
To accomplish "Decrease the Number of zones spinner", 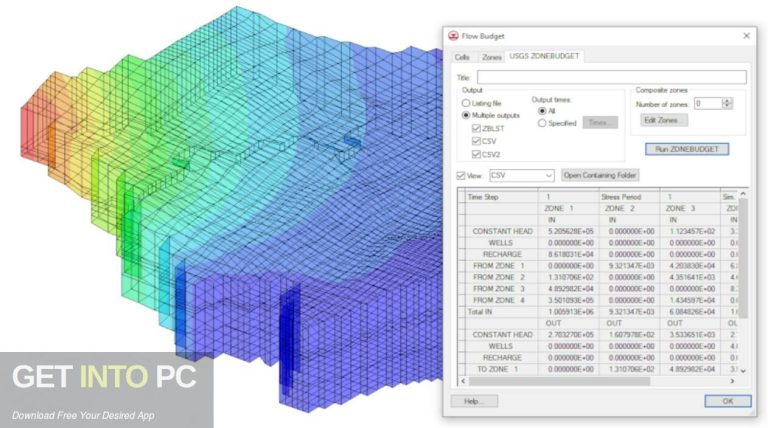I will pyautogui.click(x=727, y=106).
